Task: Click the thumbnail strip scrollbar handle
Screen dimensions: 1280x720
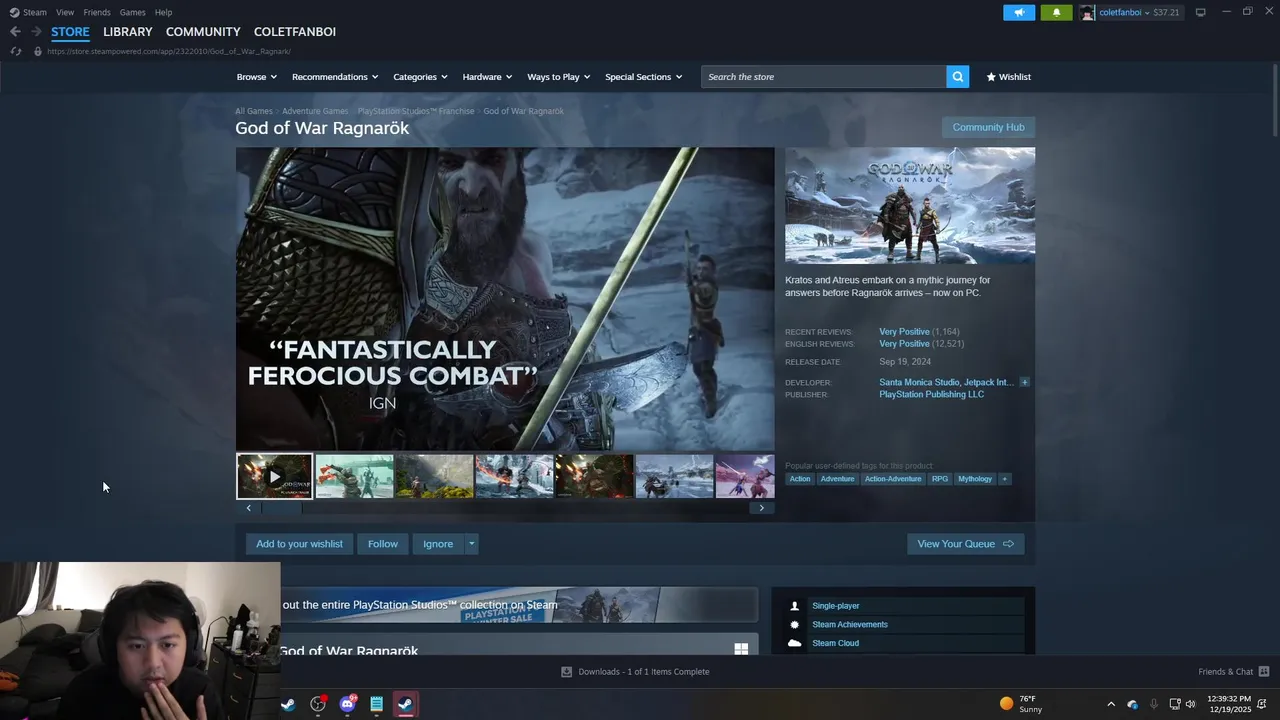Action: coord(281,508)
